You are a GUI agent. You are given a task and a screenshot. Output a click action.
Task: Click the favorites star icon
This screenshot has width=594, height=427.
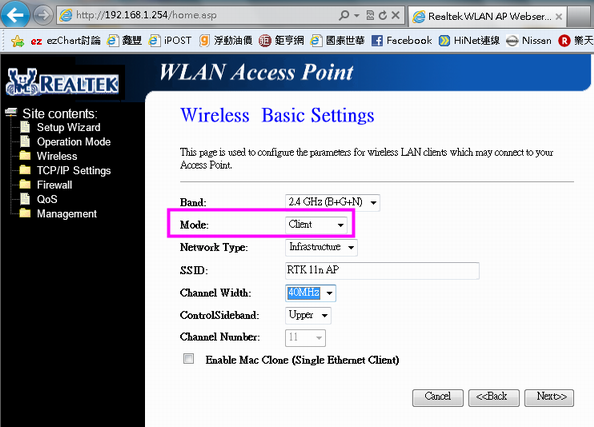point(17,41)
